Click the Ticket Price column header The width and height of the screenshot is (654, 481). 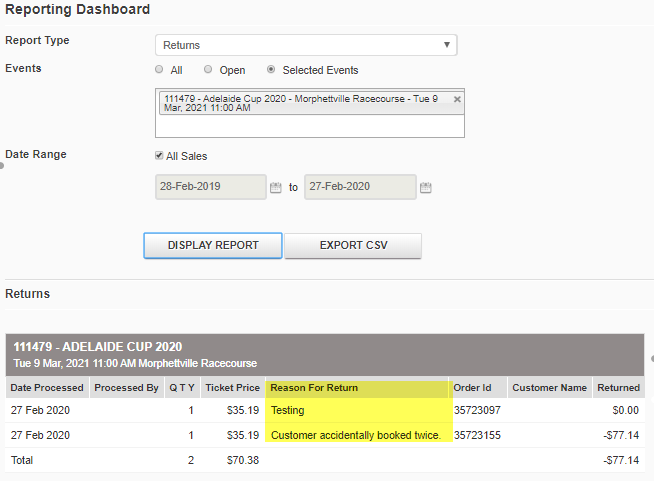point(233,388)
